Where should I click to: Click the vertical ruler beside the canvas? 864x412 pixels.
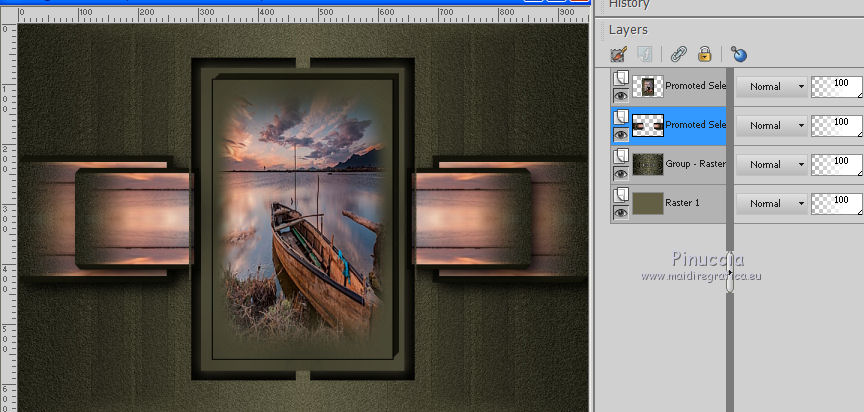[x=9, y=218]
